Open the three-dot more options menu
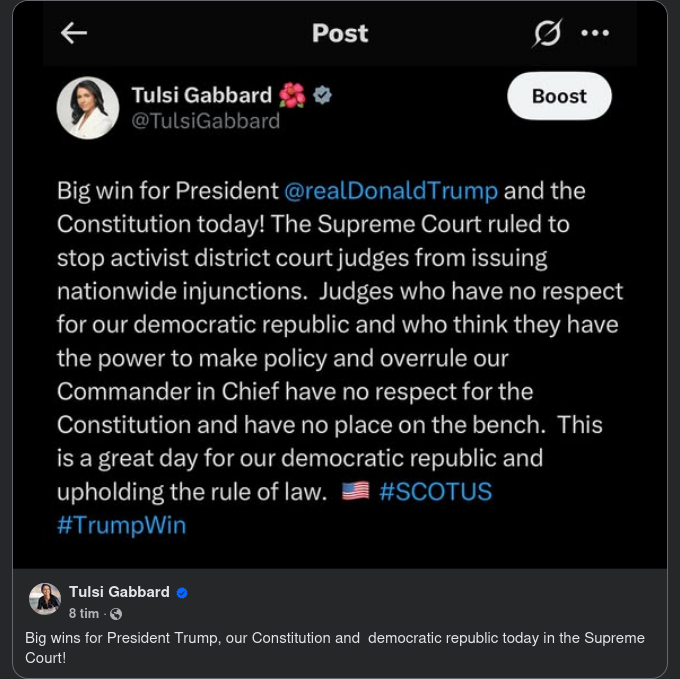Image resolution: width=680 pixels, height=679 pixels. tap(595, 33)
